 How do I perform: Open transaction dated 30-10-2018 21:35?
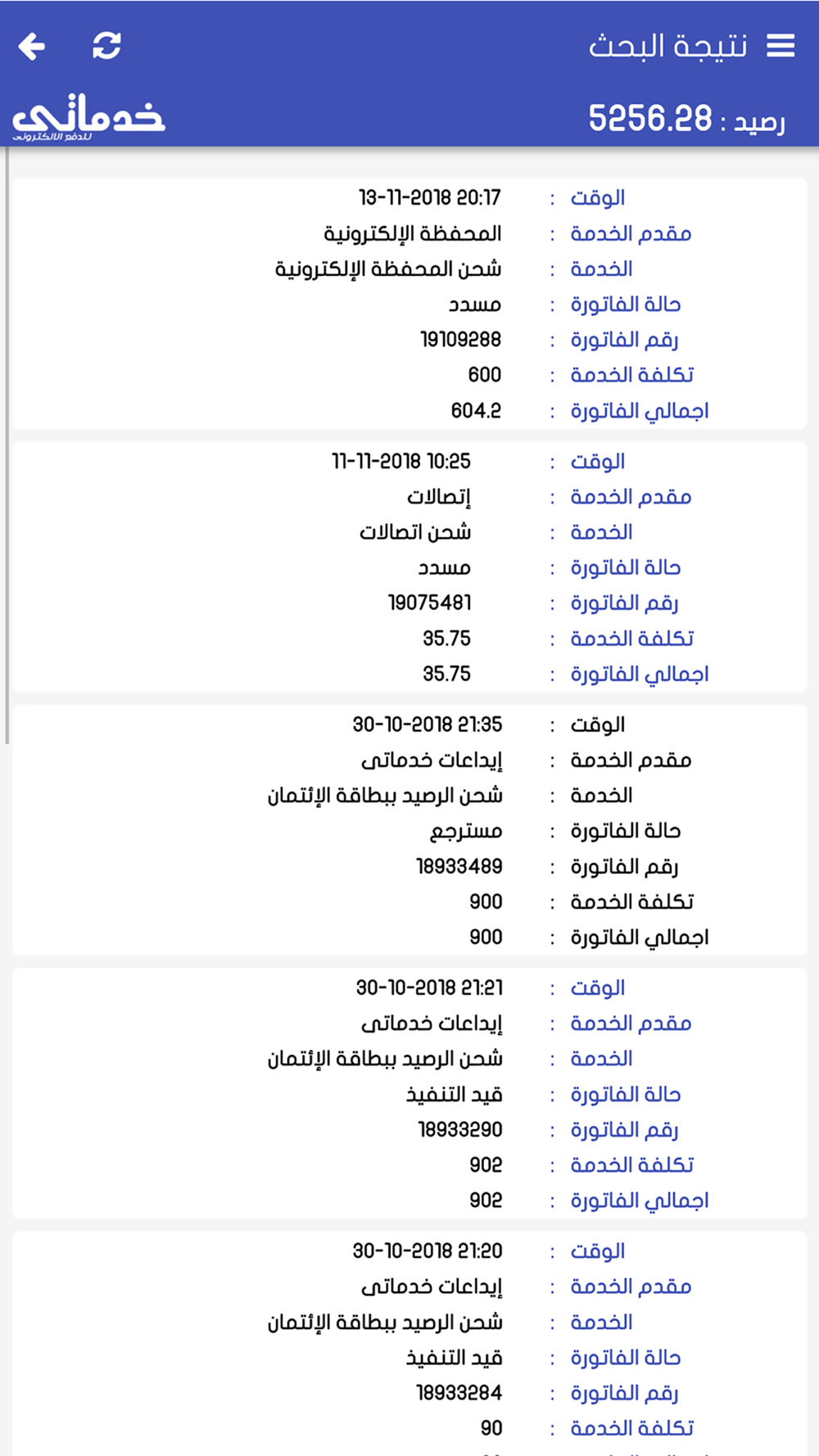428,725
